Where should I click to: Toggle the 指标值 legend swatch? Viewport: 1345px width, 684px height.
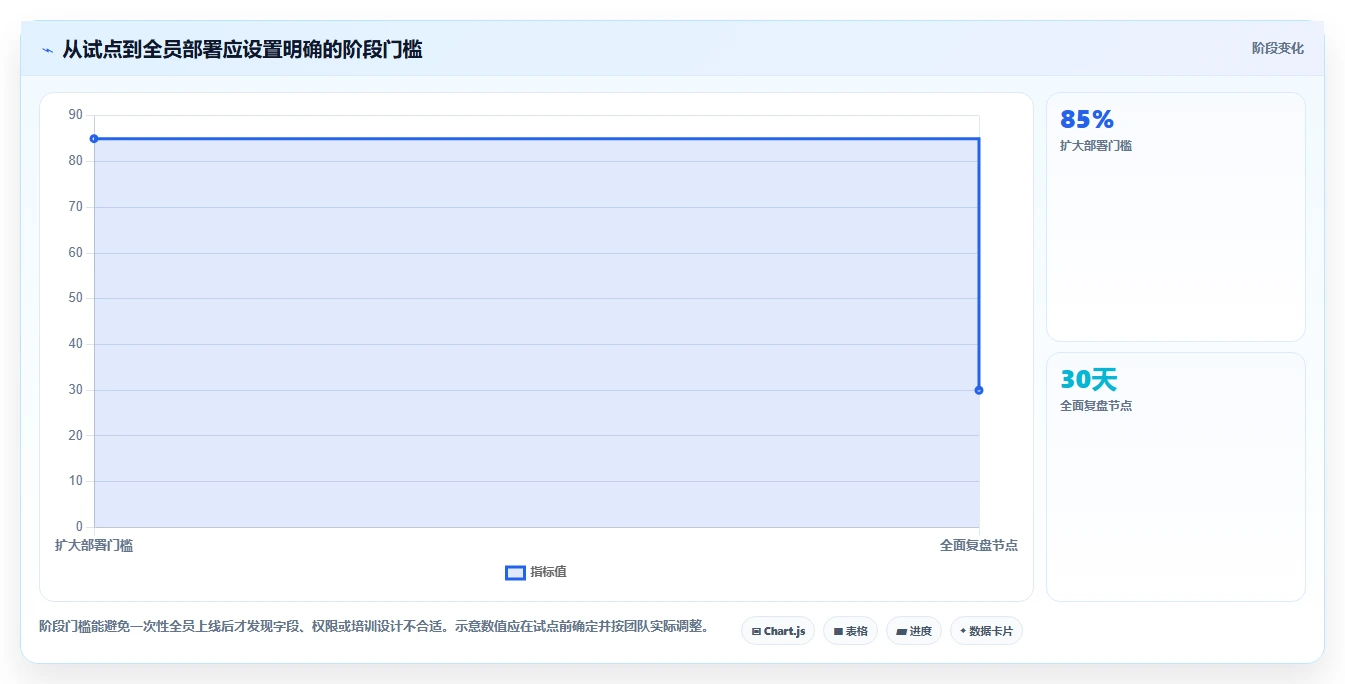click(515, 573)
